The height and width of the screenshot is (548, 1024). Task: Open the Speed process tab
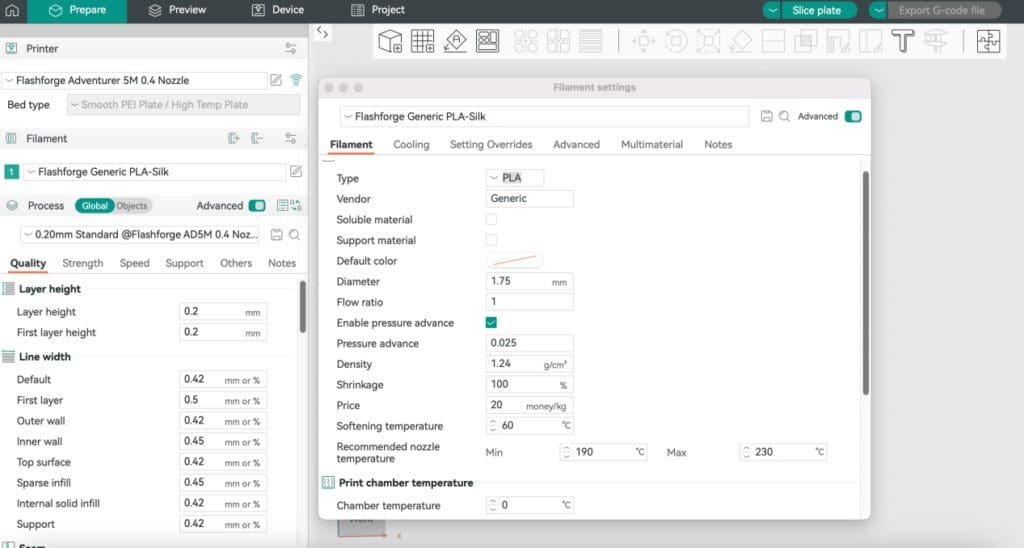coord(135,263)
